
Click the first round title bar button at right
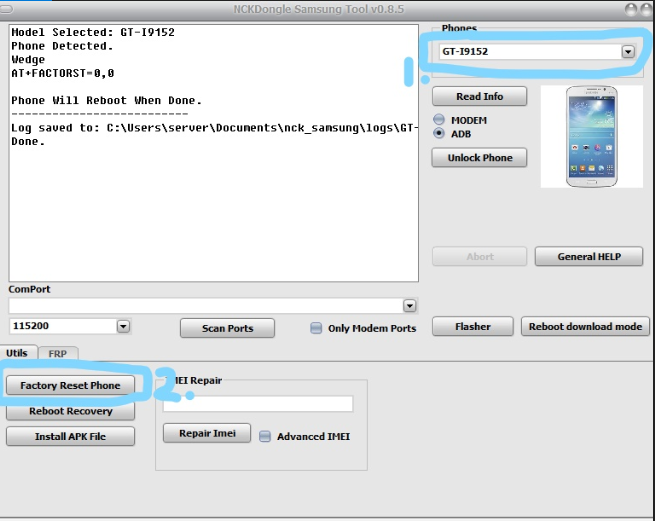(631, 9)
